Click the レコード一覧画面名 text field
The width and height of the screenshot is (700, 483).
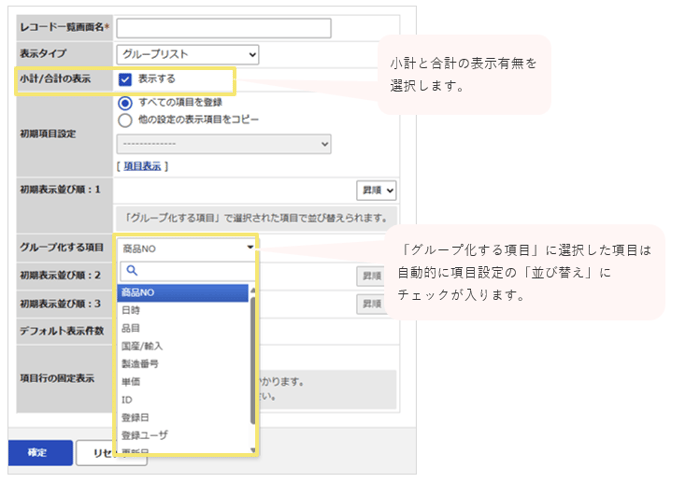(x=224, y=28)
